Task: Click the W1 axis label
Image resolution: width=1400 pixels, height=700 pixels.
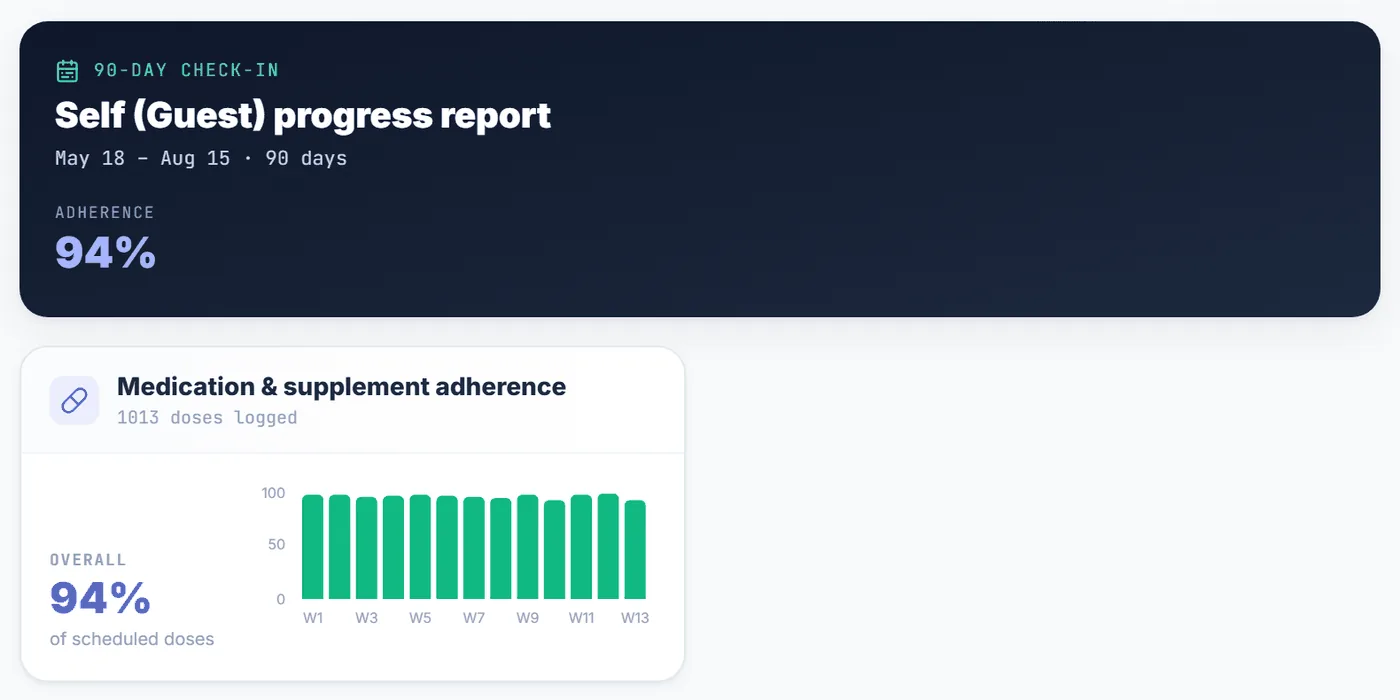Action: (313, 618)
